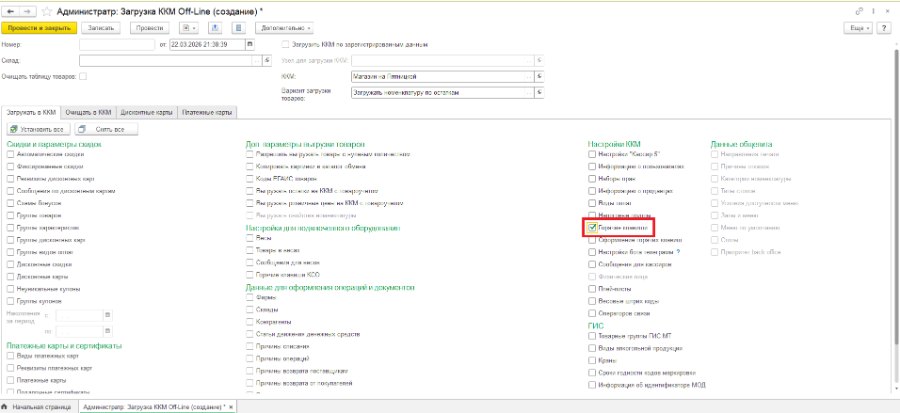Enable Загрузить ККМ по зарегистрированным данным
The height and width of the screenshot is (413, 900).
point(285,44)
